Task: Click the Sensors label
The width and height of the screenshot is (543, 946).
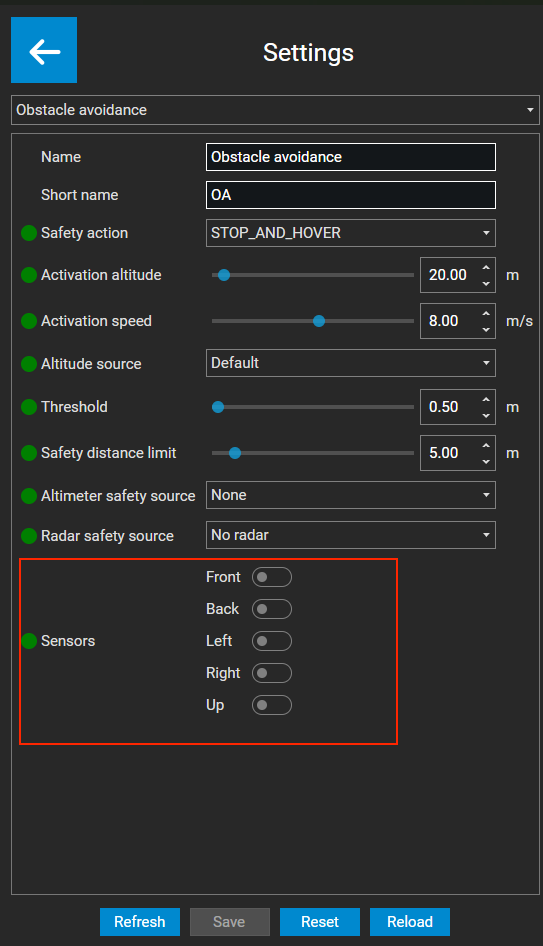Action: 68,641
